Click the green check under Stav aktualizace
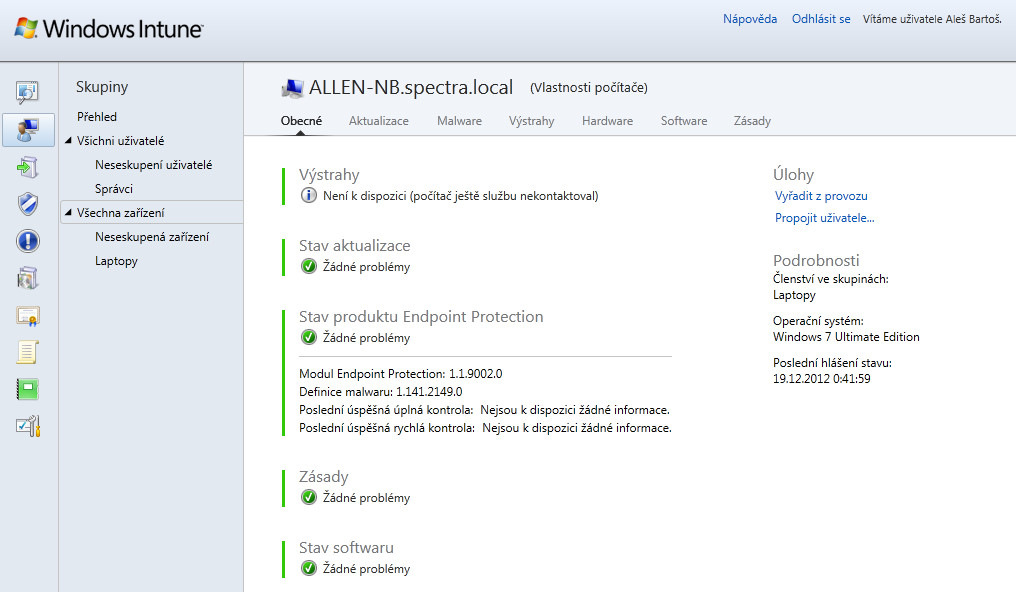Image resolution: width=1016 pixels, height=592 pixels. (308, 266)
